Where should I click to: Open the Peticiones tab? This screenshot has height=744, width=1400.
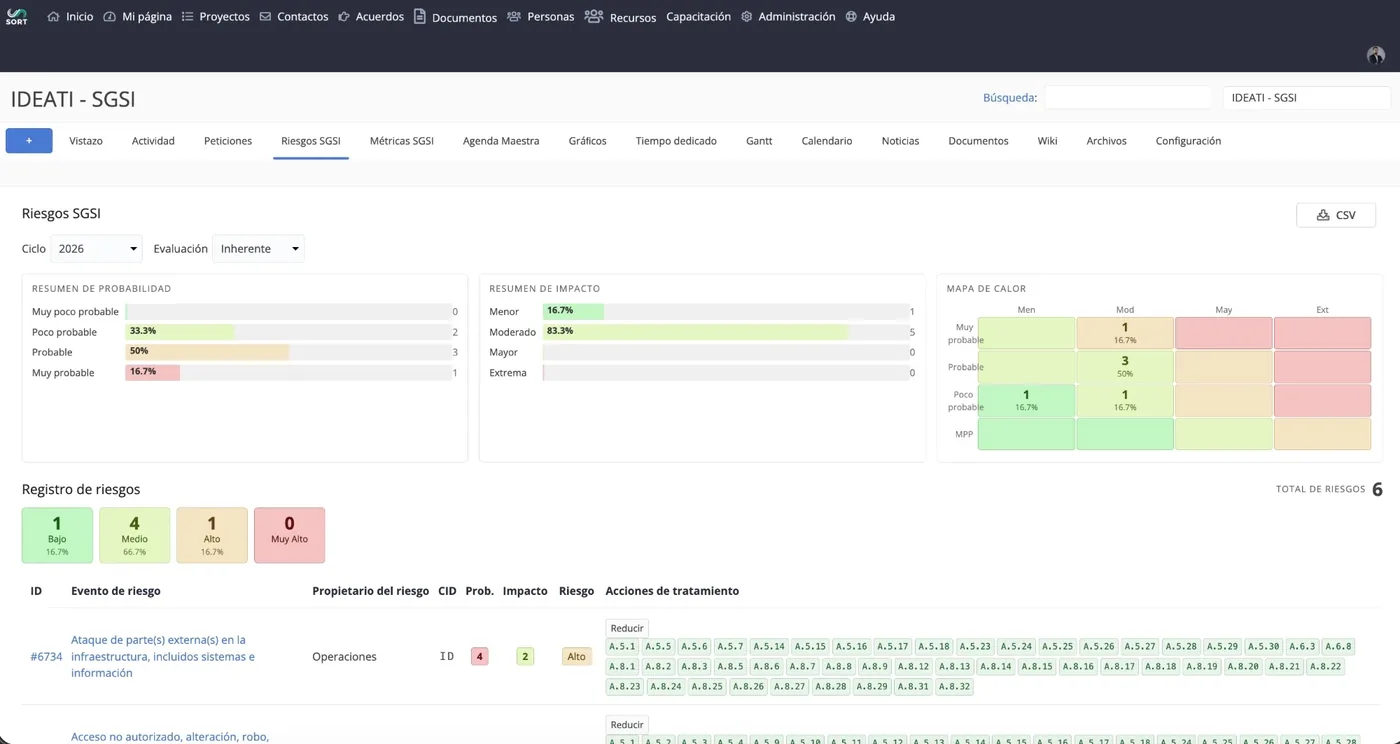point(228,141)
